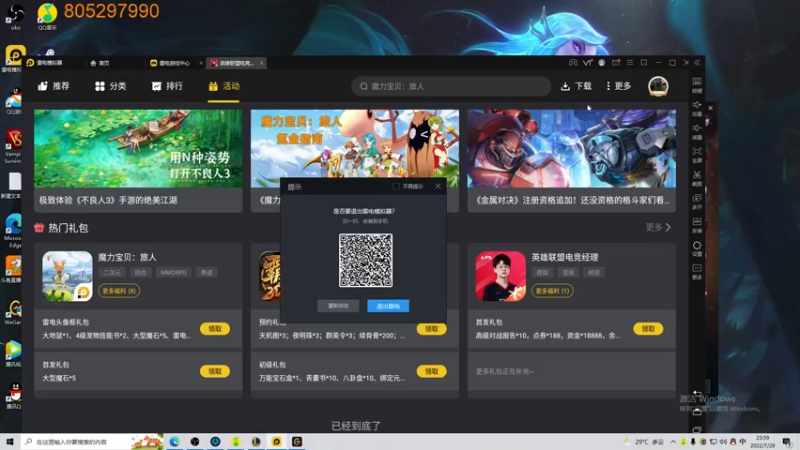The height and width of the screenshot is (450, 800).
Task: Close the 提示 exit prompt dialog
Action: (438, 186)
